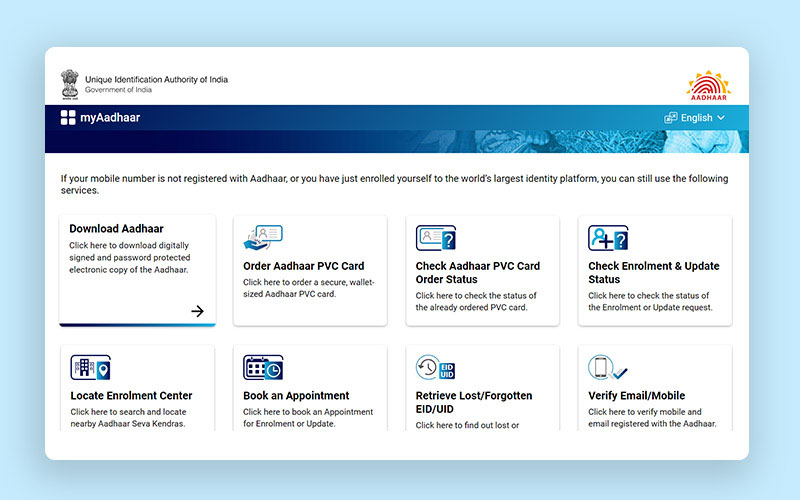Expand language list using the chevron arrow
The height and width of the screenshot is (500, 800).
point(721,118)
